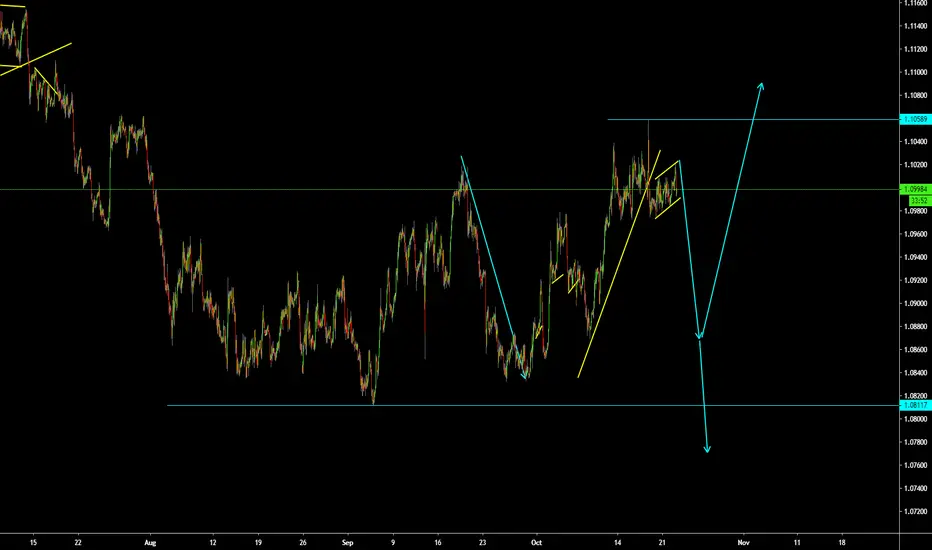Image resolution: width=932 pixels, height=550 pixels.
Task: Click the 1.10800 price axis value
Action: [x=915, y=95]
